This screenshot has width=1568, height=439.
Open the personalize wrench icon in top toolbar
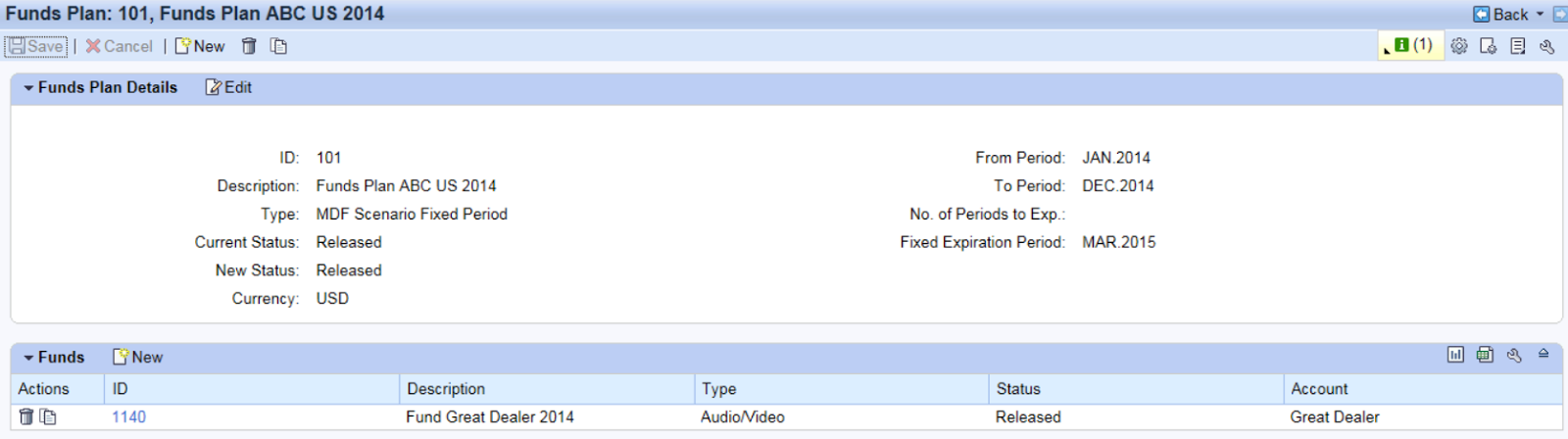click(x=1547, y=46)
